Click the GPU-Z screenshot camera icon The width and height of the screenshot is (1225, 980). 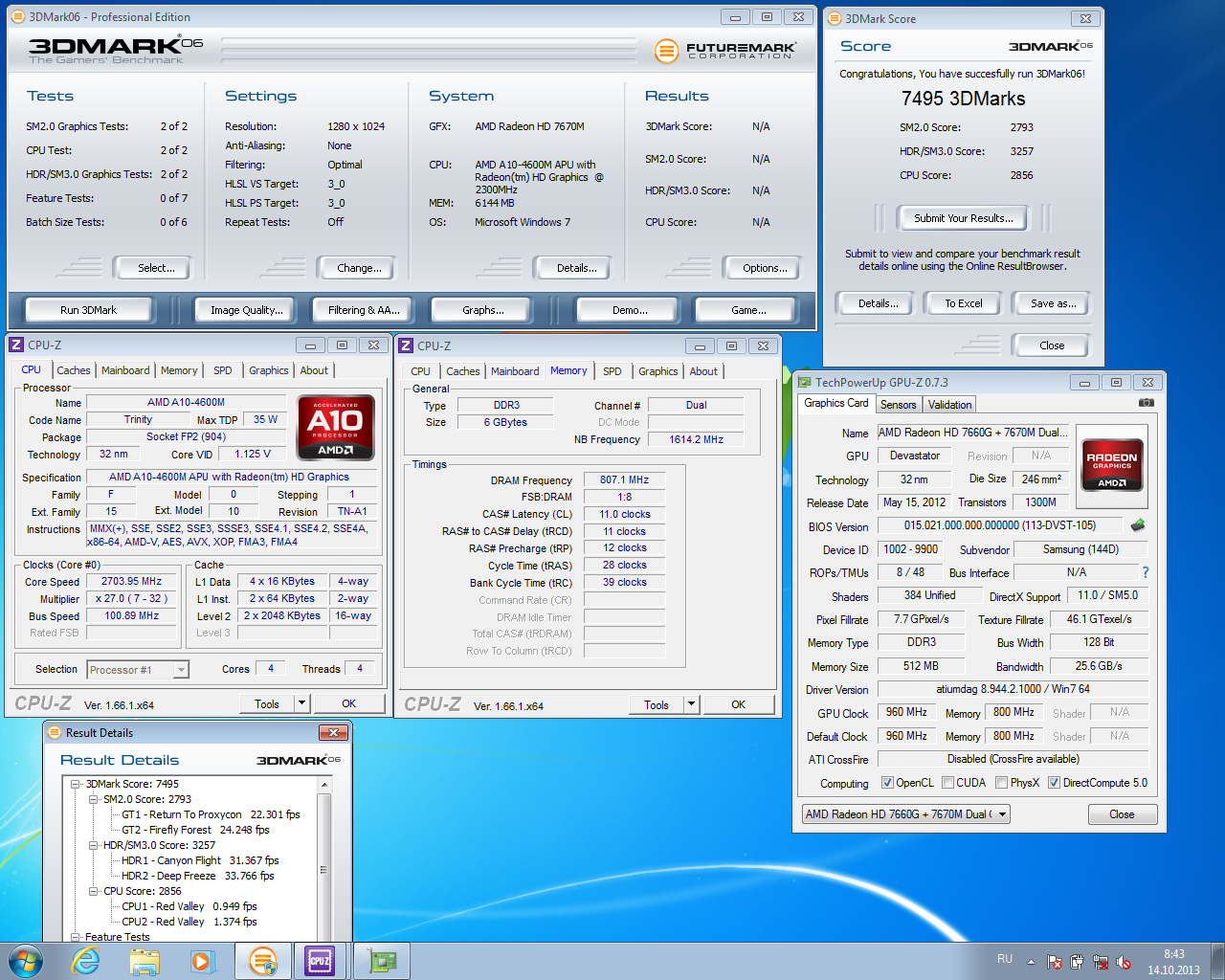point(1146,403)
